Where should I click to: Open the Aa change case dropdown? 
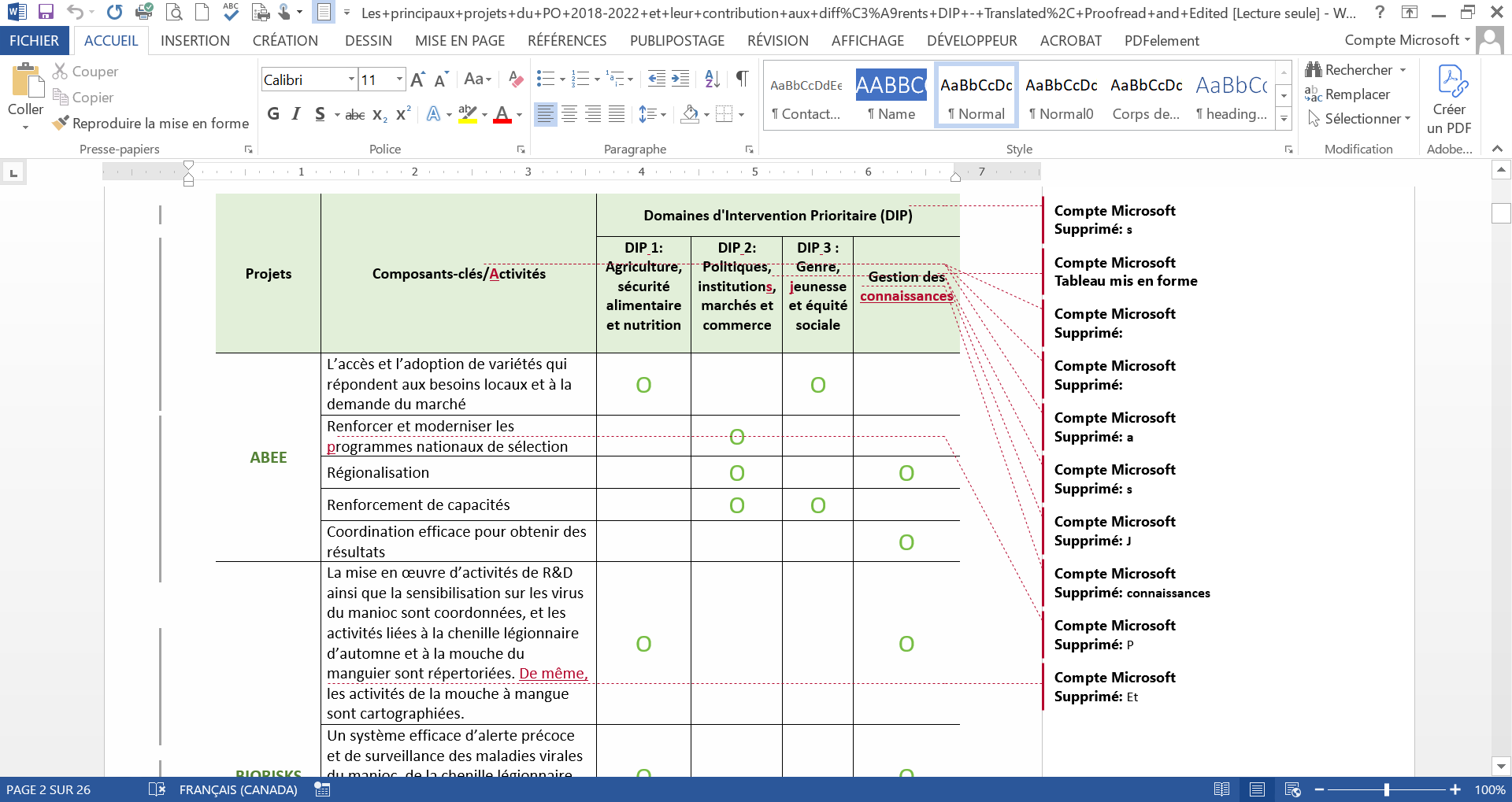(x=477, y=79)
